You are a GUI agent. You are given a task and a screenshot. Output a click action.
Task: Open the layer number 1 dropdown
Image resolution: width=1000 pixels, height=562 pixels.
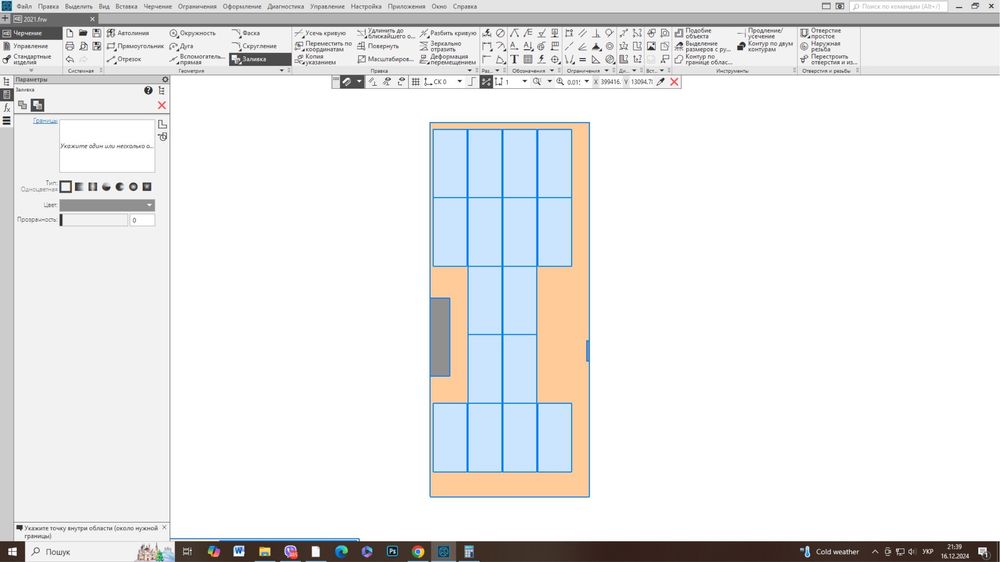pyautogui.click(x=524, y=82)
